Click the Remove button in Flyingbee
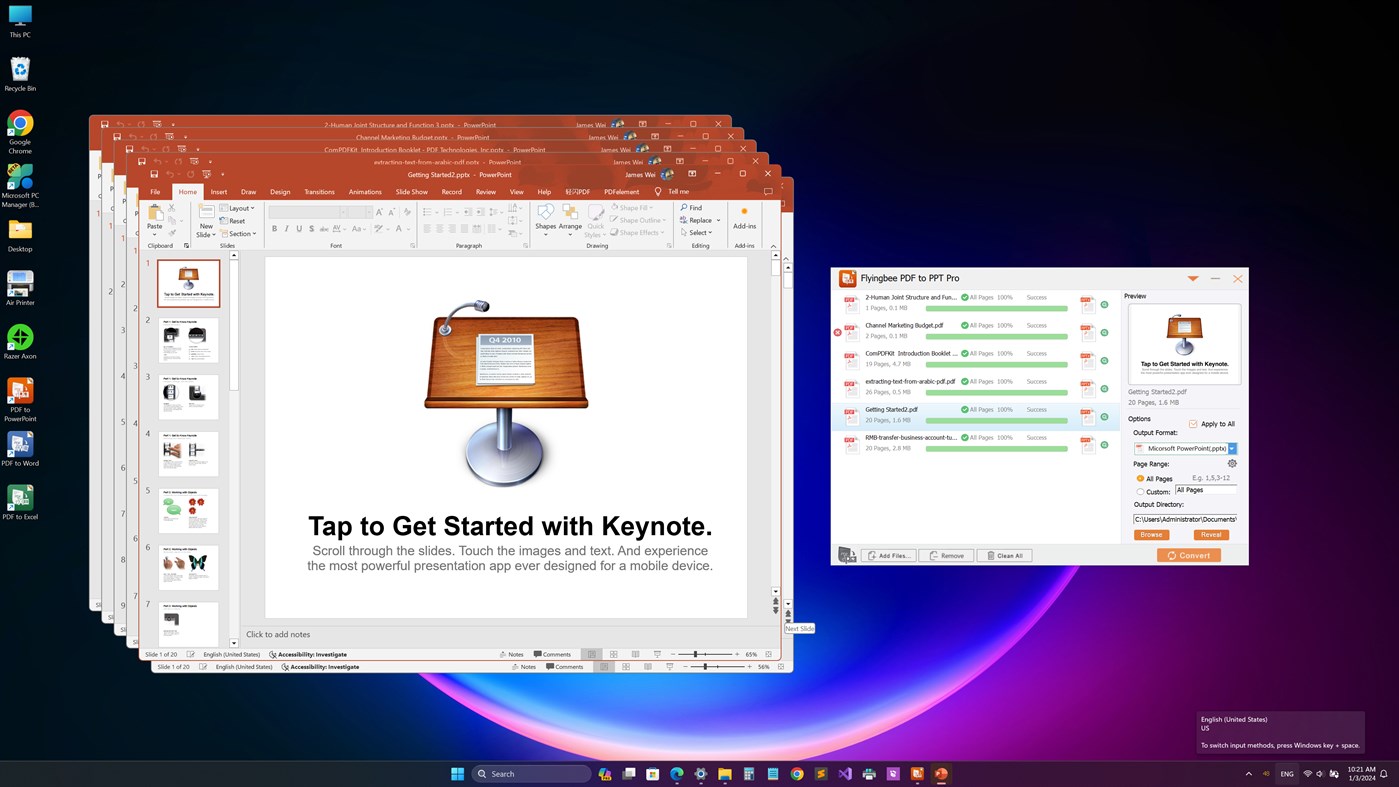The height and width of the screenshot is (787, 1399). [x=946, y=555]
